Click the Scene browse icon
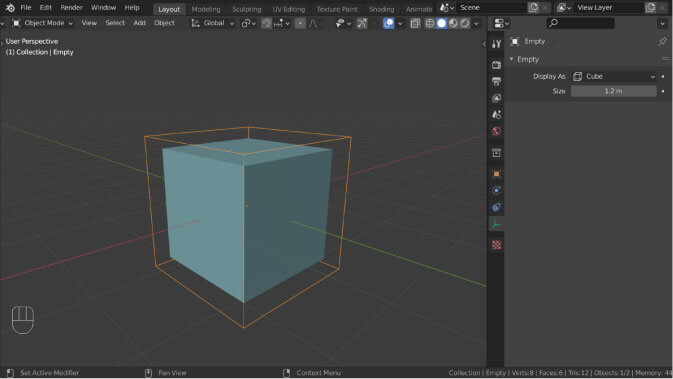 [x=447, y=8]
